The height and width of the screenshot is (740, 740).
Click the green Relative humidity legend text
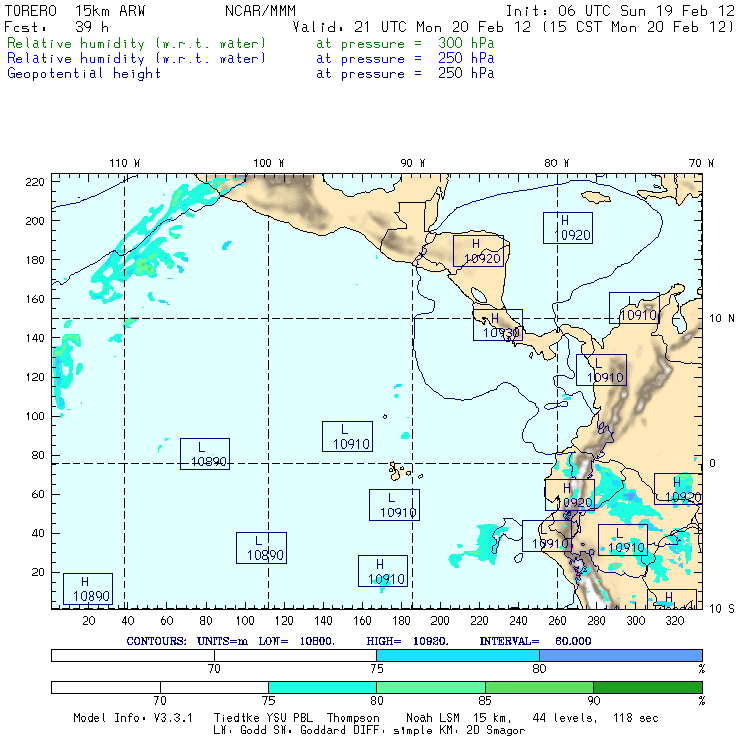click(x=137, y=44)
